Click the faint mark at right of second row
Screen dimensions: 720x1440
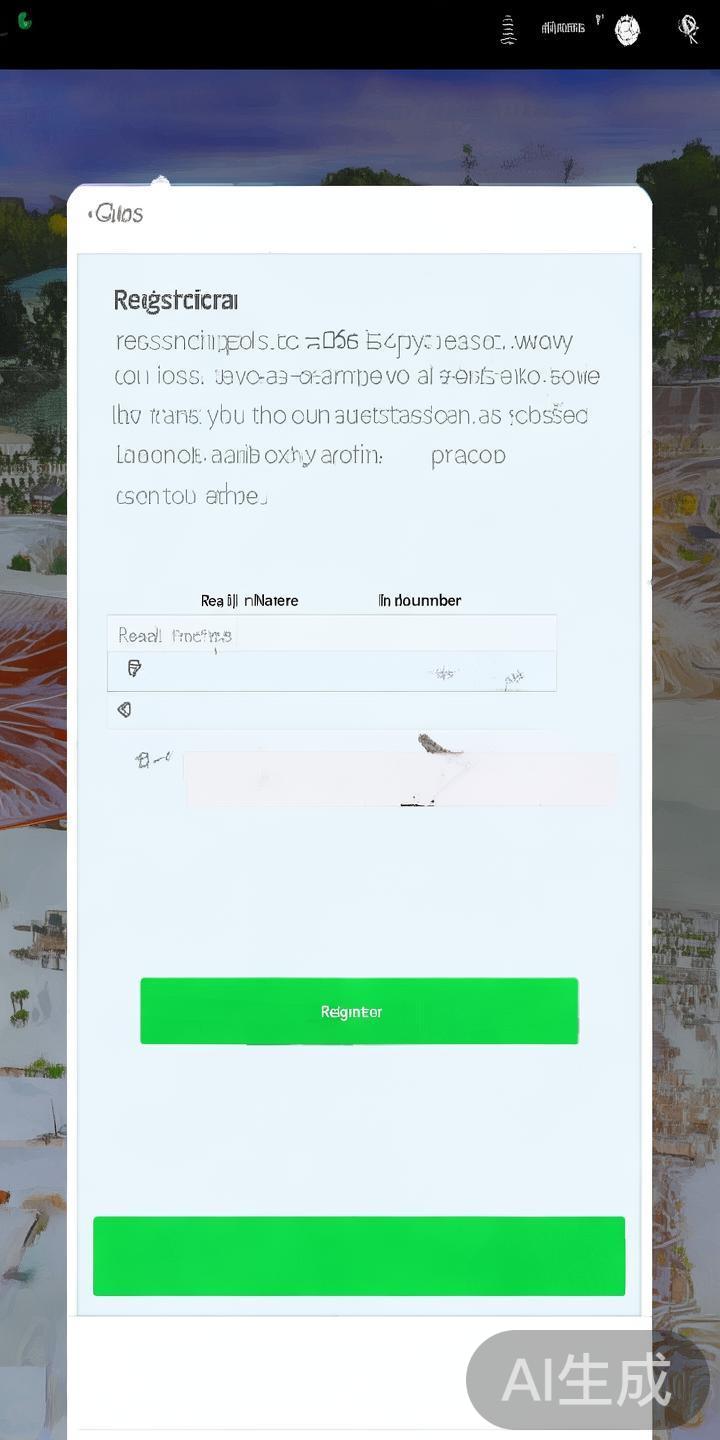(x=513, y=680)
